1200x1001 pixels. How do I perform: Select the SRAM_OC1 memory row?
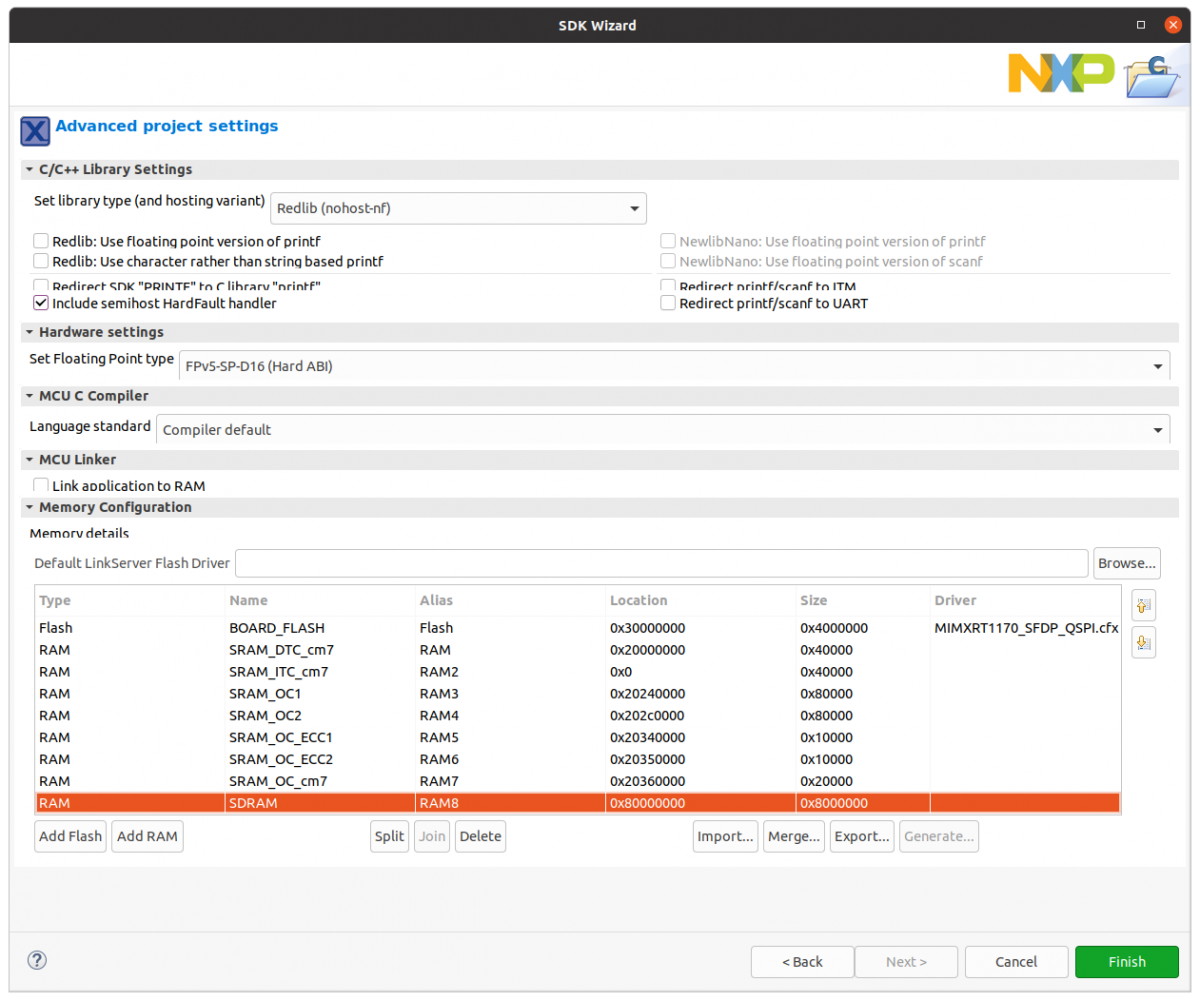[x=265, y=694]
